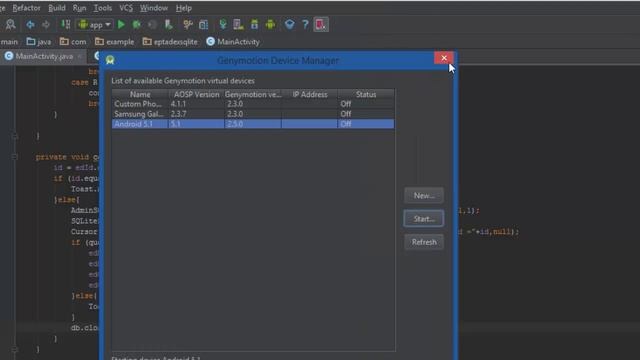Click the blue diamond toolbar icon
Image resolution: width=640 pixels, height=360 pixels.
click(x=289, y=25)
